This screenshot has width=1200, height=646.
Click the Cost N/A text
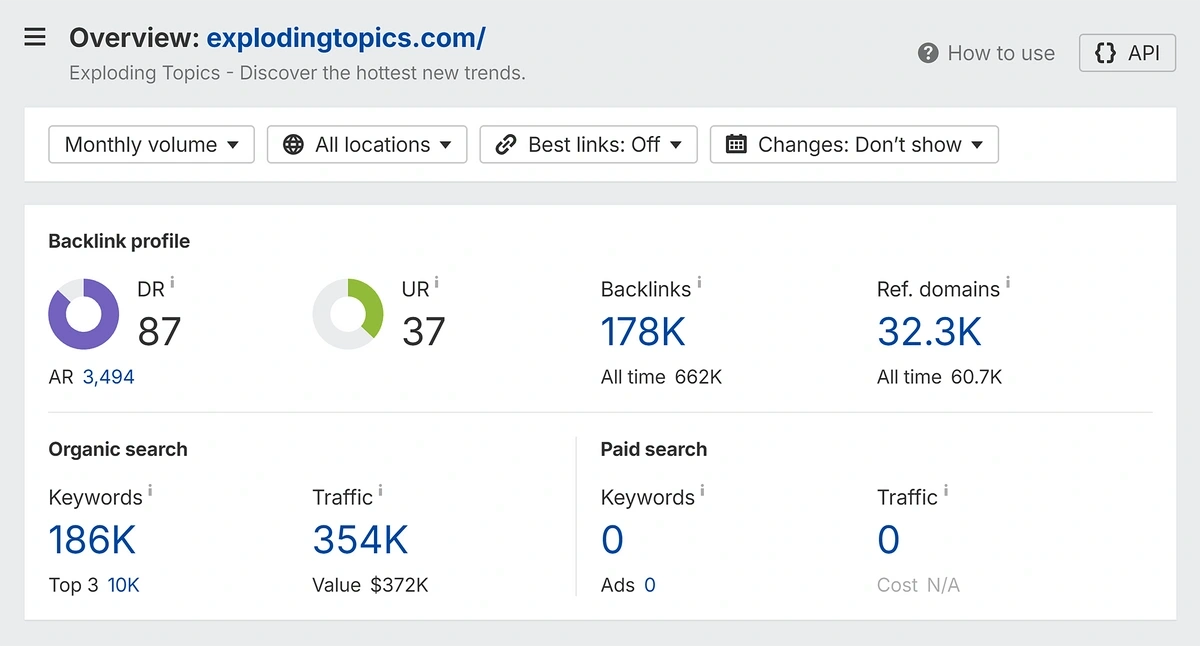tap(918, 585)
